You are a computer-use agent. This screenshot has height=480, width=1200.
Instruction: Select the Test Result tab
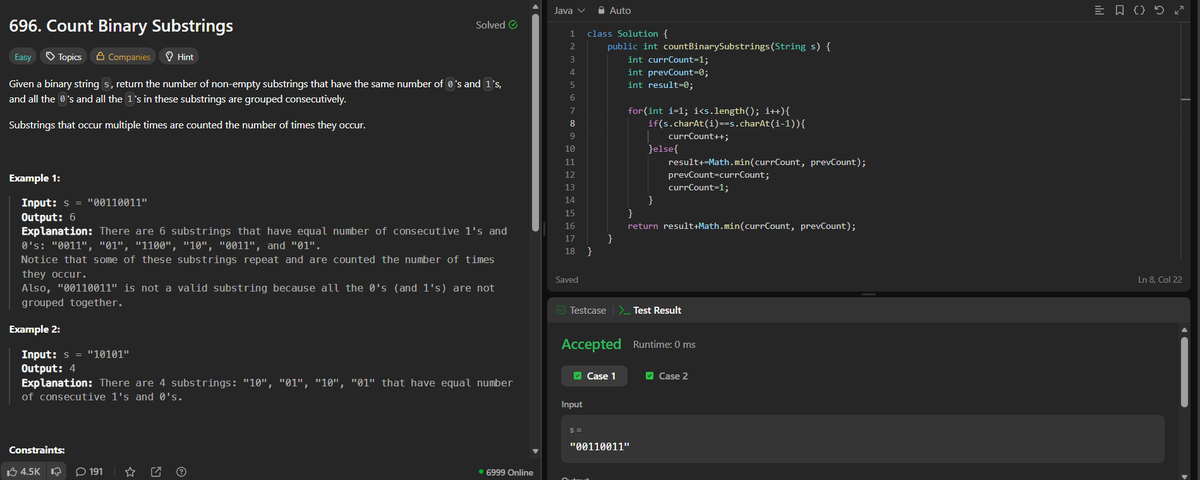click(x=650, y=310)
